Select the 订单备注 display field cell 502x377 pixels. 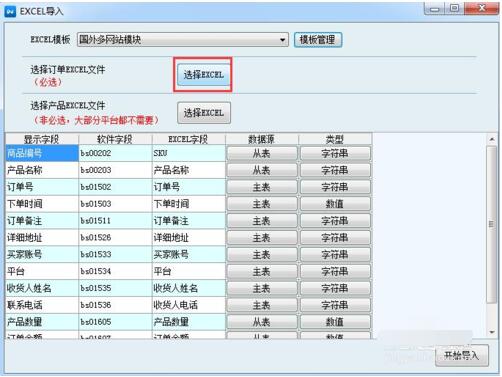tap(42, 221)
